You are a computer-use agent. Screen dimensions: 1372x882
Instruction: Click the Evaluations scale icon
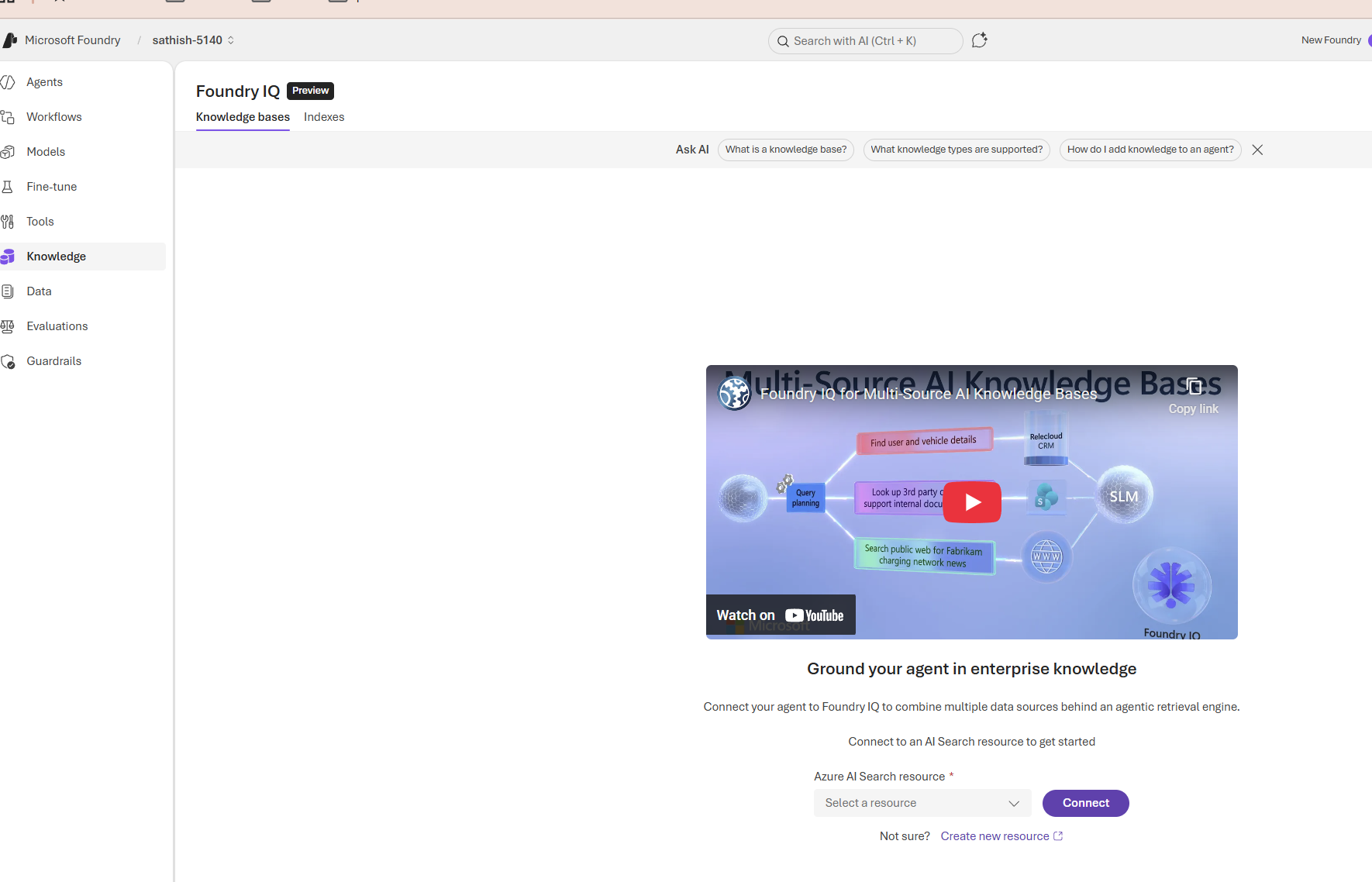coord(8,326)
